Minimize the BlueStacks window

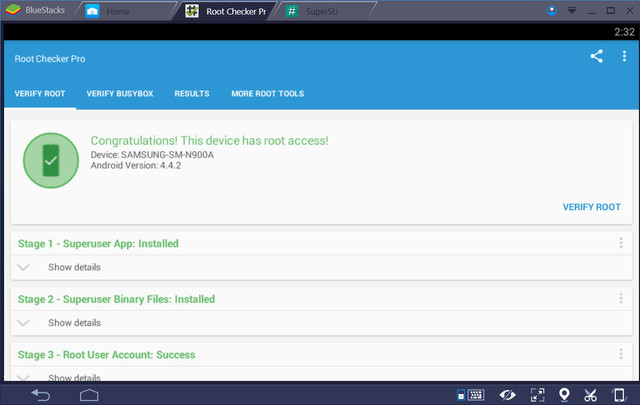tap(591, 11)
